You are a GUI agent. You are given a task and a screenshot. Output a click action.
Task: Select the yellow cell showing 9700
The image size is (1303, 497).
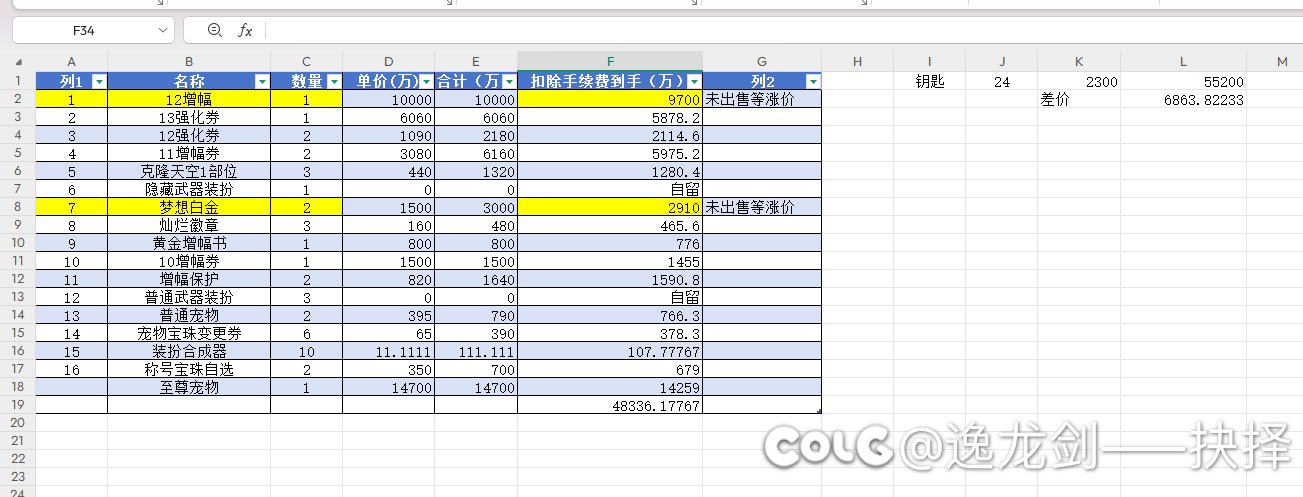click(610, 99)
